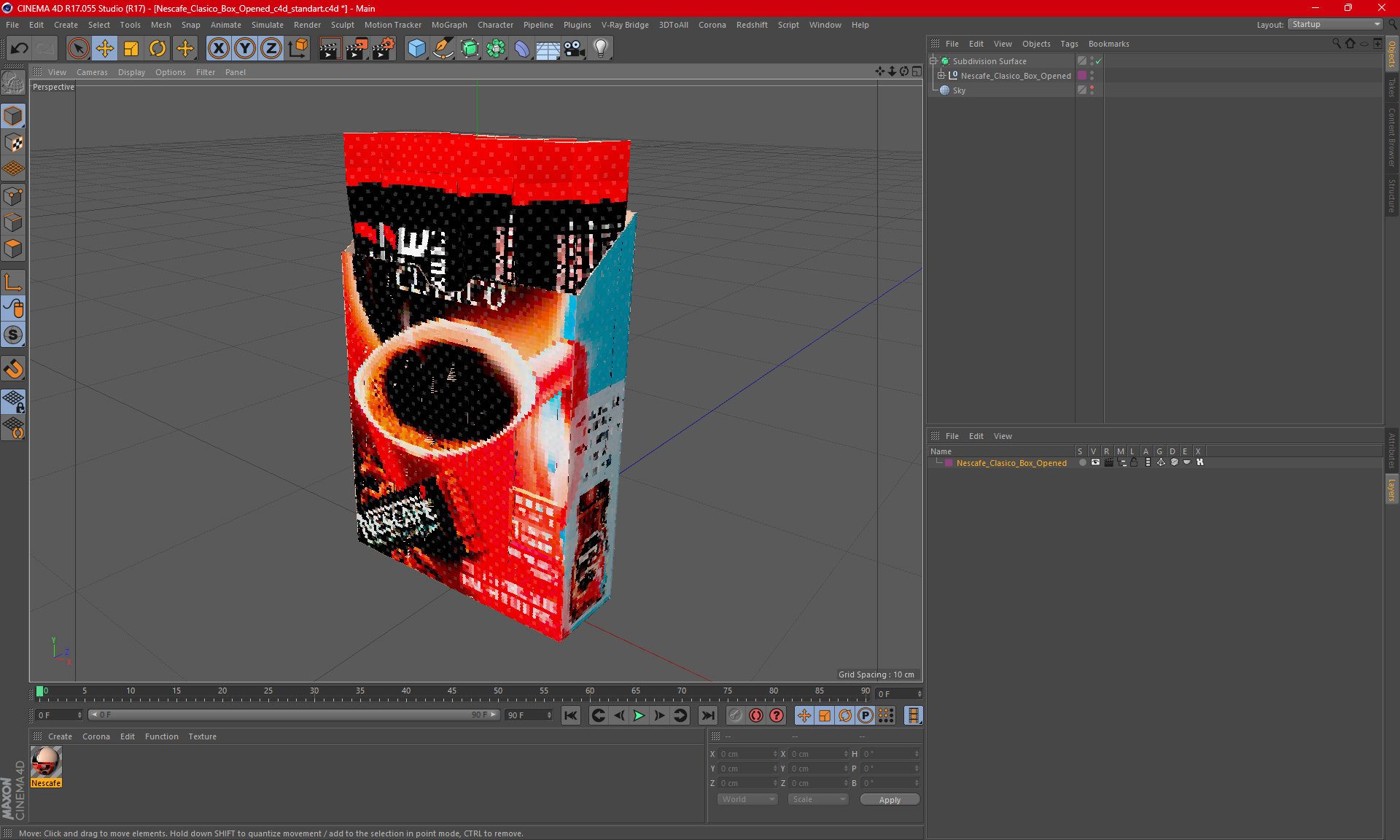Open the MoGraph menu
This screenshot has height=840, width=1400.
(x=449, y=25)
